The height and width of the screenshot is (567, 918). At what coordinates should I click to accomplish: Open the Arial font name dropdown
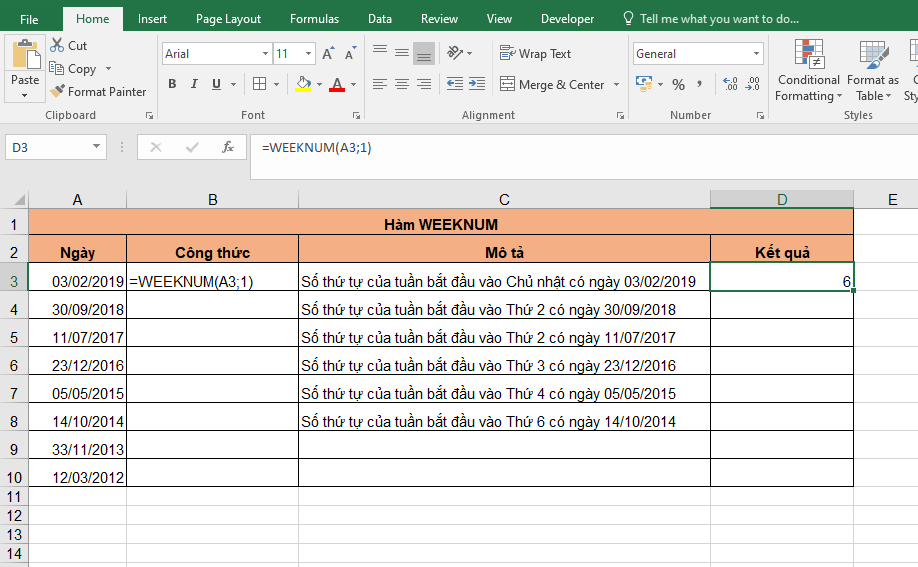coord(265,54)
